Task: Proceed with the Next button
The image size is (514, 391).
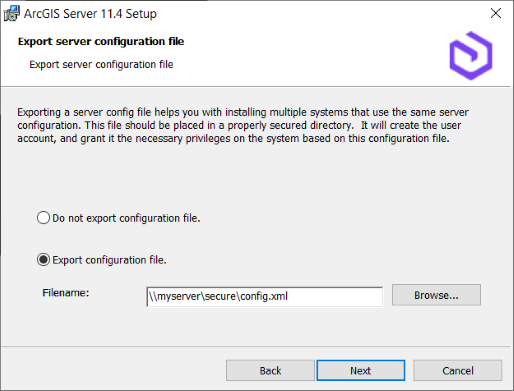Action: [x=361, y=370]
